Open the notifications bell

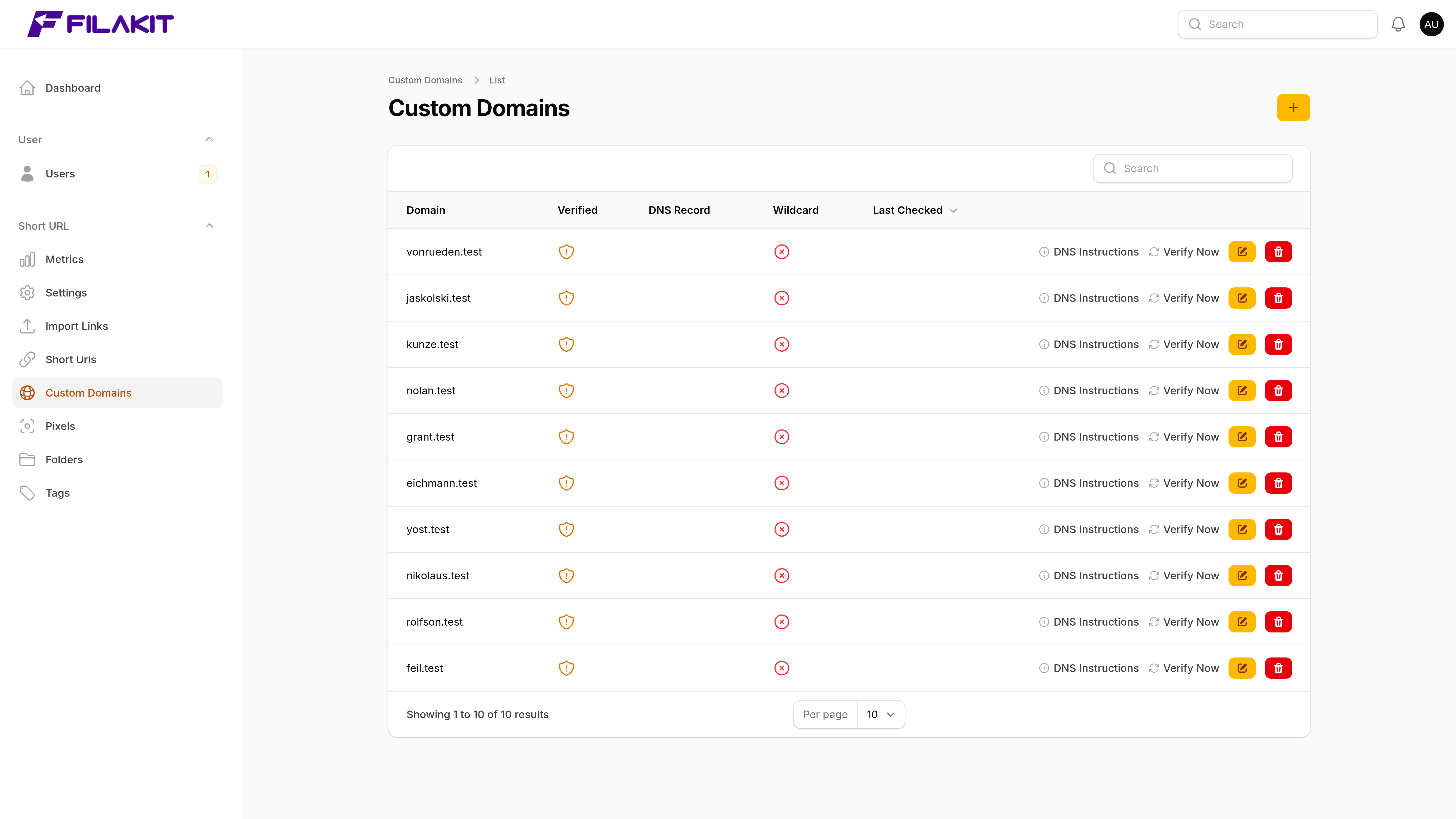[x=1398, y=24]
